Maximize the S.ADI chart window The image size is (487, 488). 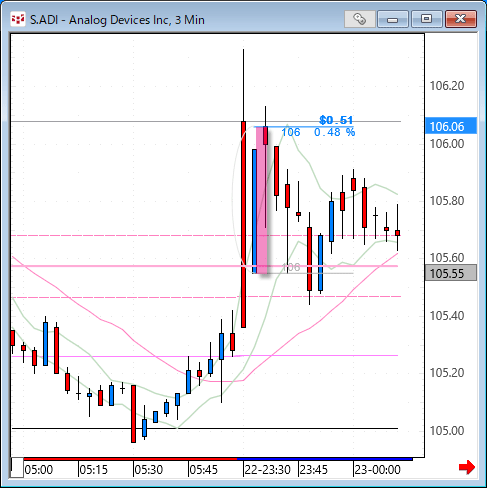(x=426, y=19)
